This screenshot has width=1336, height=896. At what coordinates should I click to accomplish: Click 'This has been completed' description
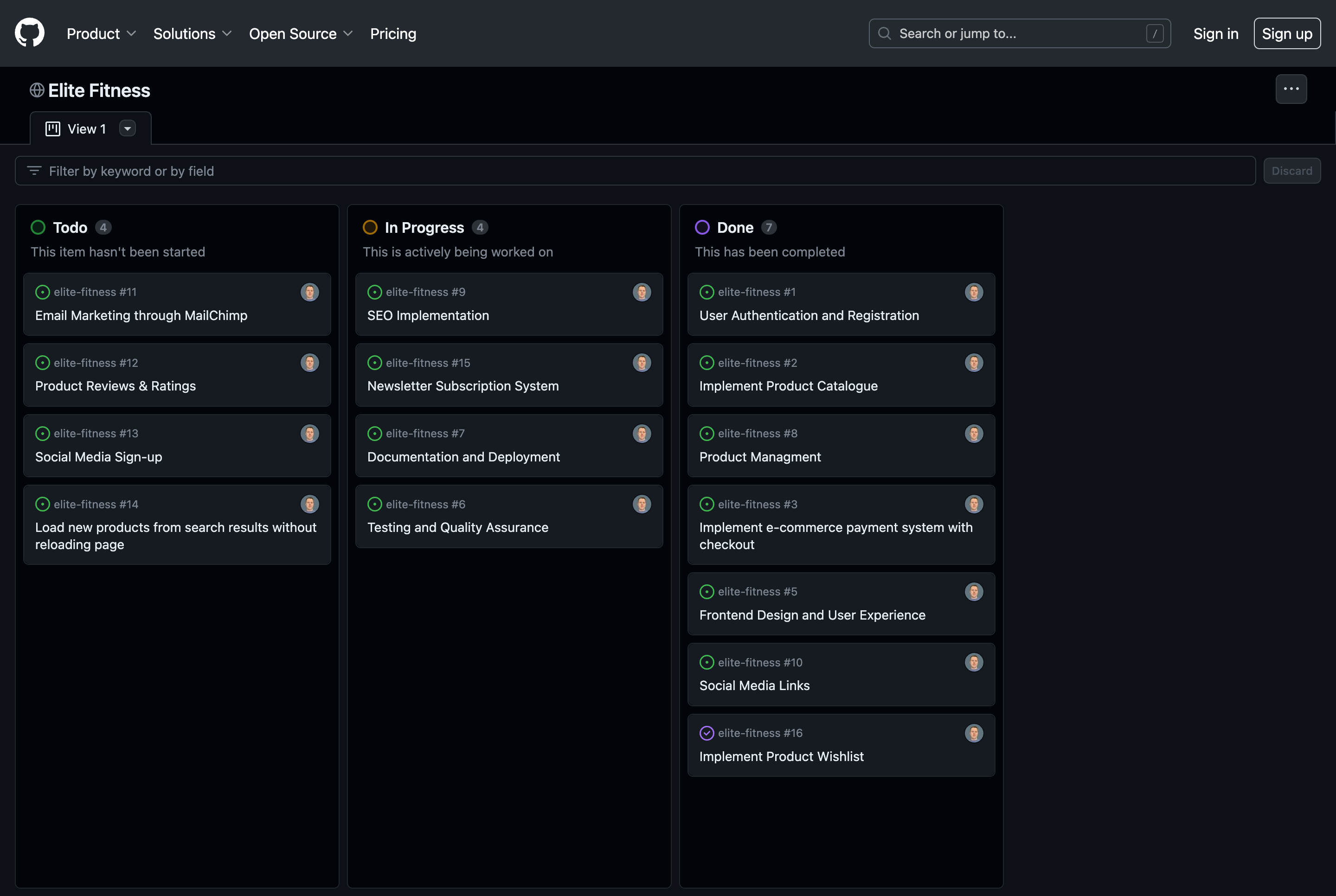(770, 252)
